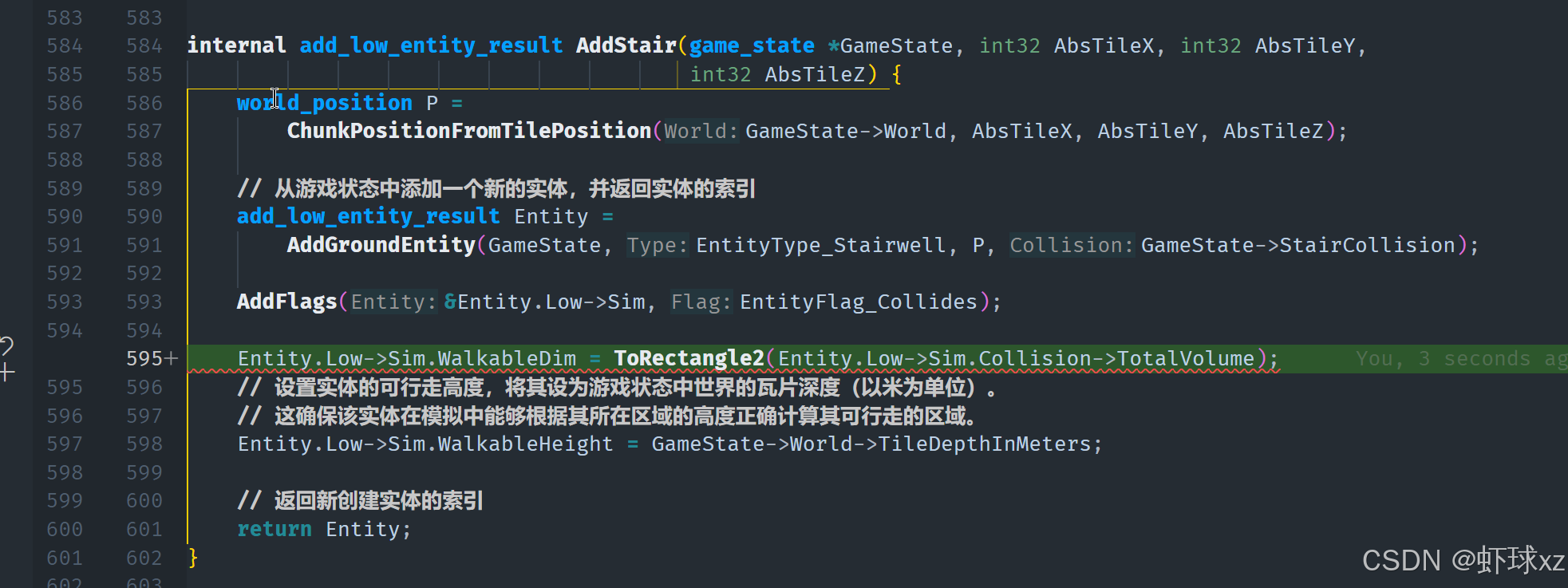
Task: Select the 'AddStair' function name
Action: [x=626, y=45]
